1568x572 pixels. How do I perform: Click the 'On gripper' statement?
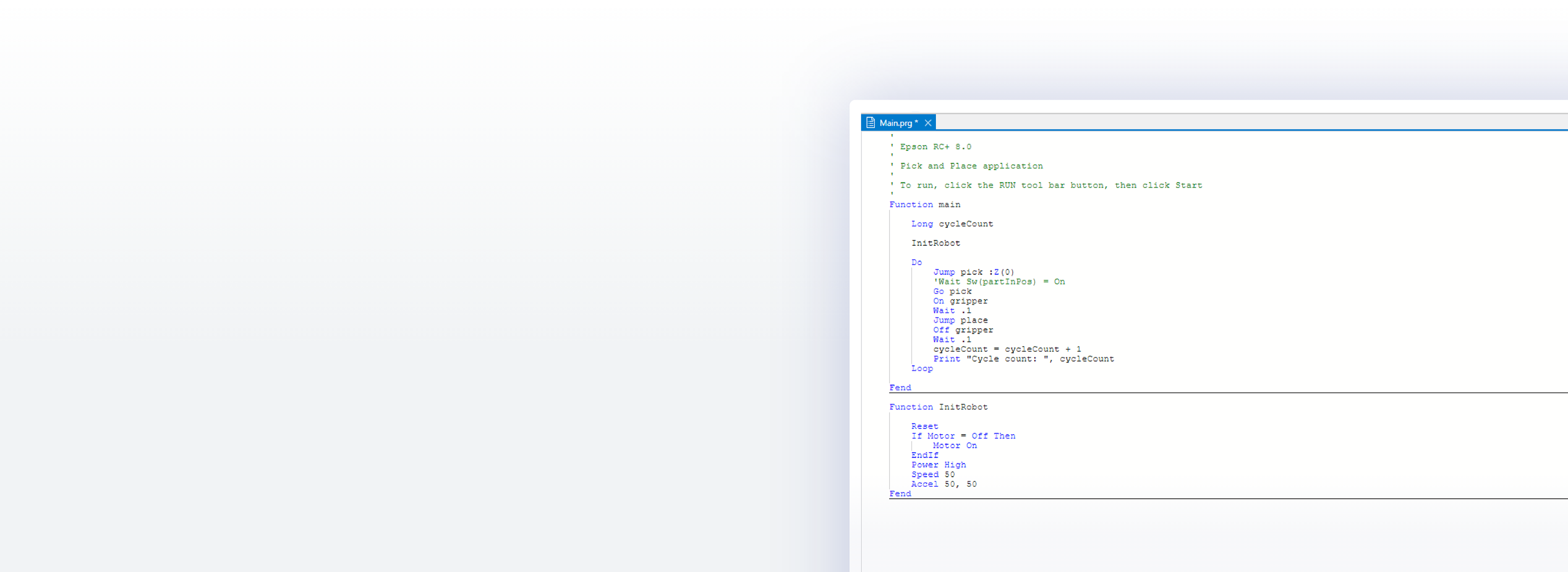960,301
